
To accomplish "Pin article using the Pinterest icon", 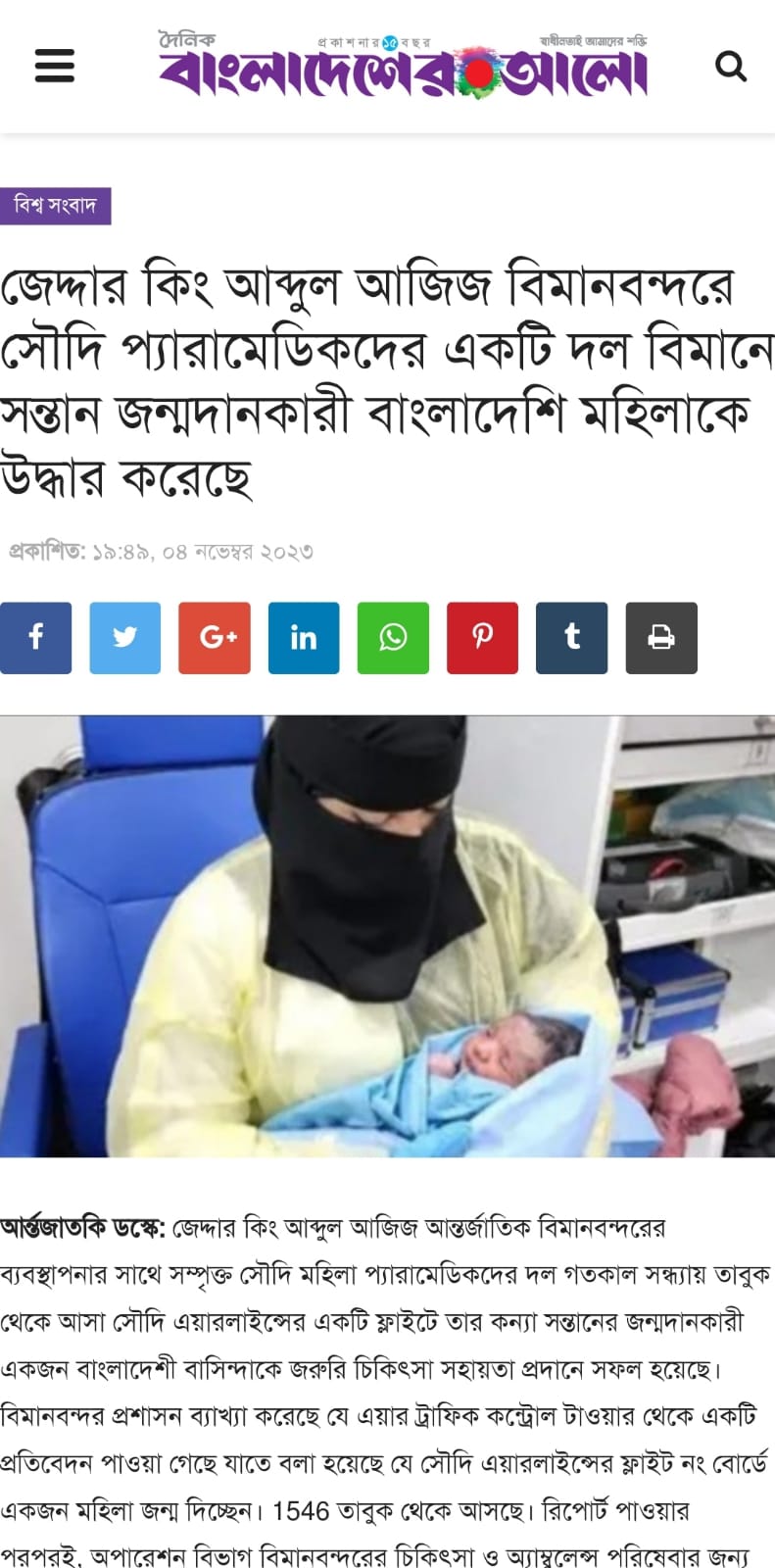I will (482, 638).
